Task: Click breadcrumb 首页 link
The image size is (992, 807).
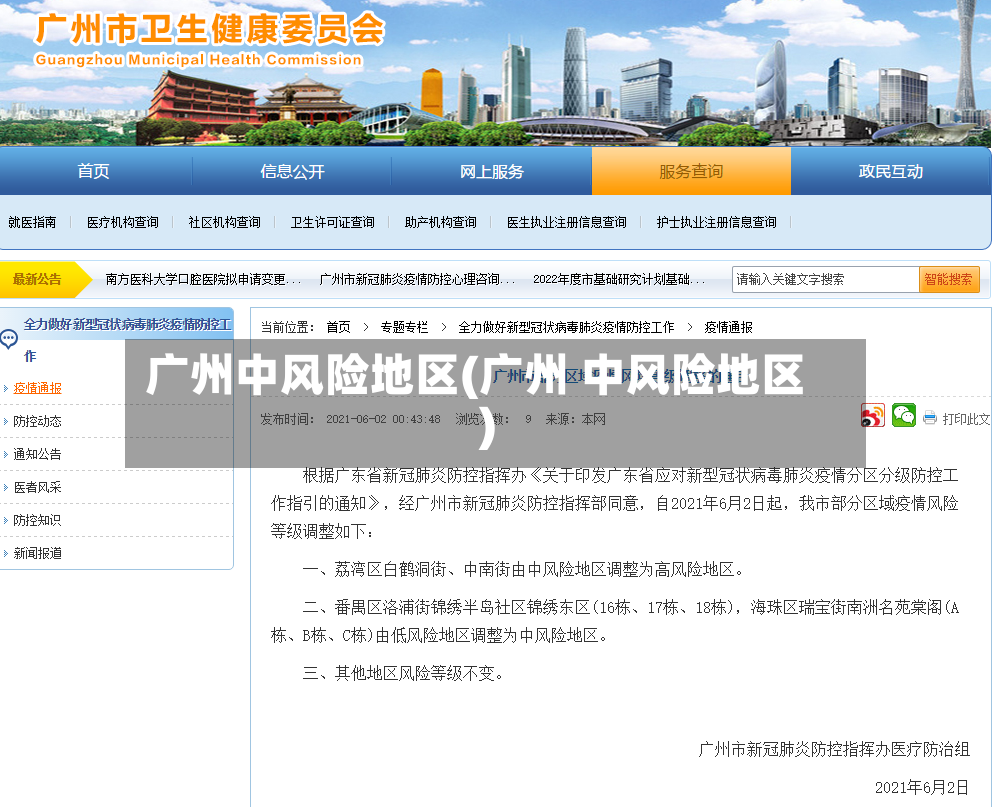Action: (338, 327)
